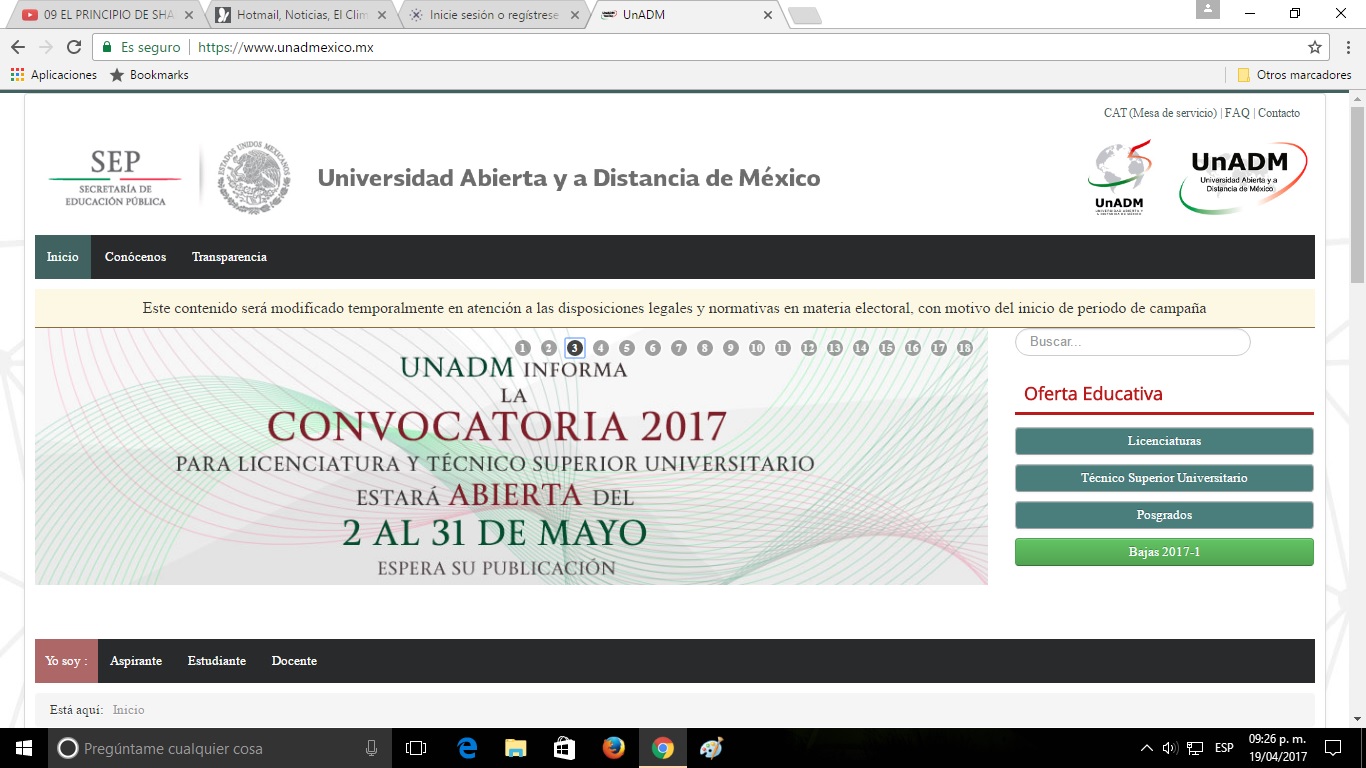The width and height of the screenshot is (1366, 768).
Task: Click the Cortana microphone icon
Action: 372,748
